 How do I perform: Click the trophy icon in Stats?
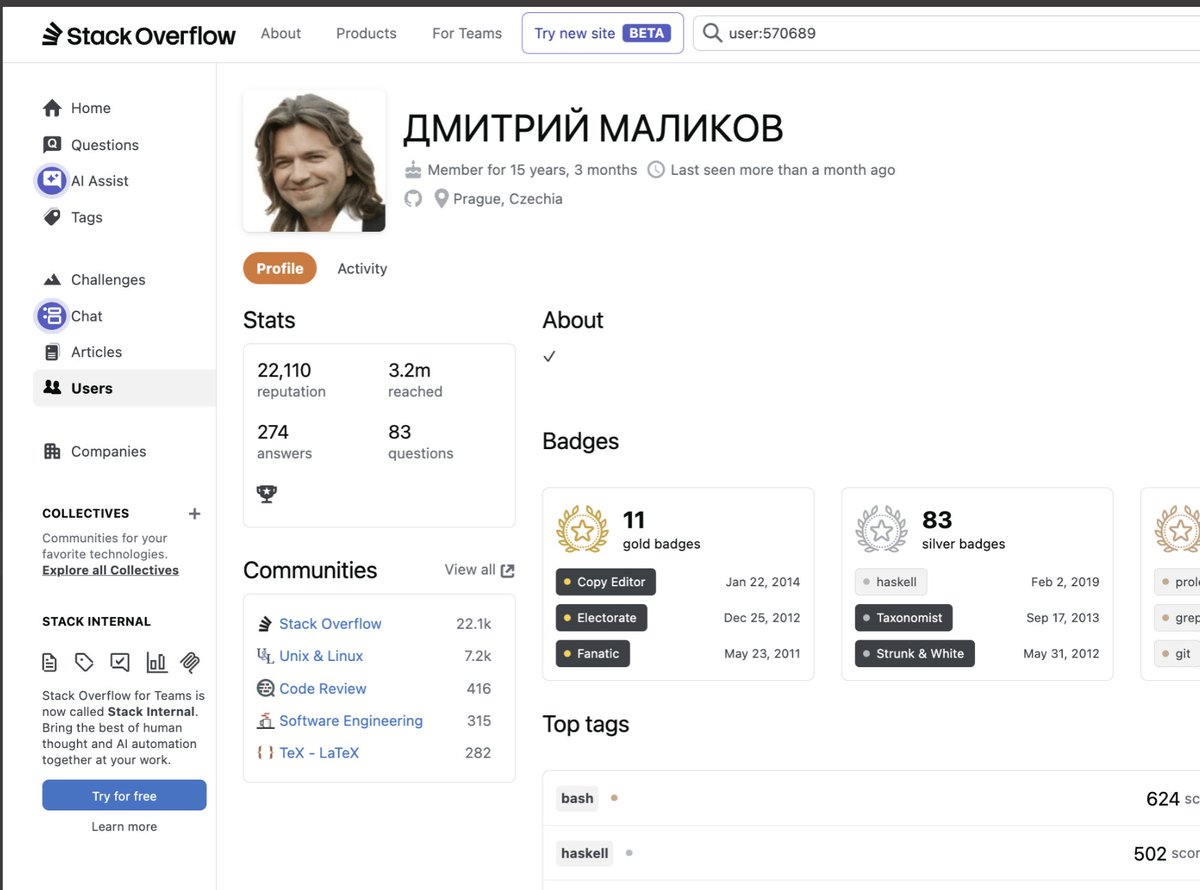tap(267, 493)
